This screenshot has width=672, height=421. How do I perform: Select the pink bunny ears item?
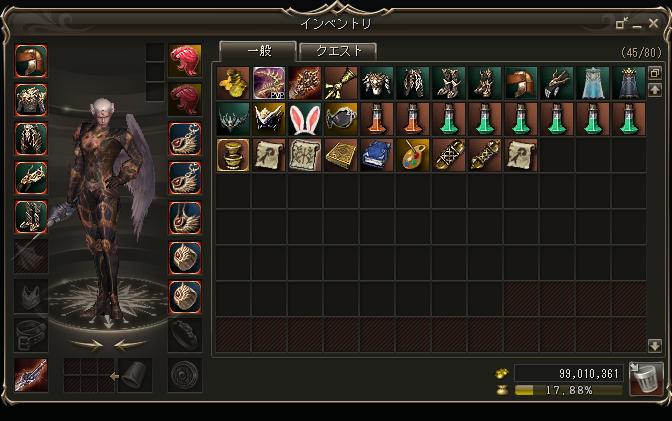coord(305,119)
